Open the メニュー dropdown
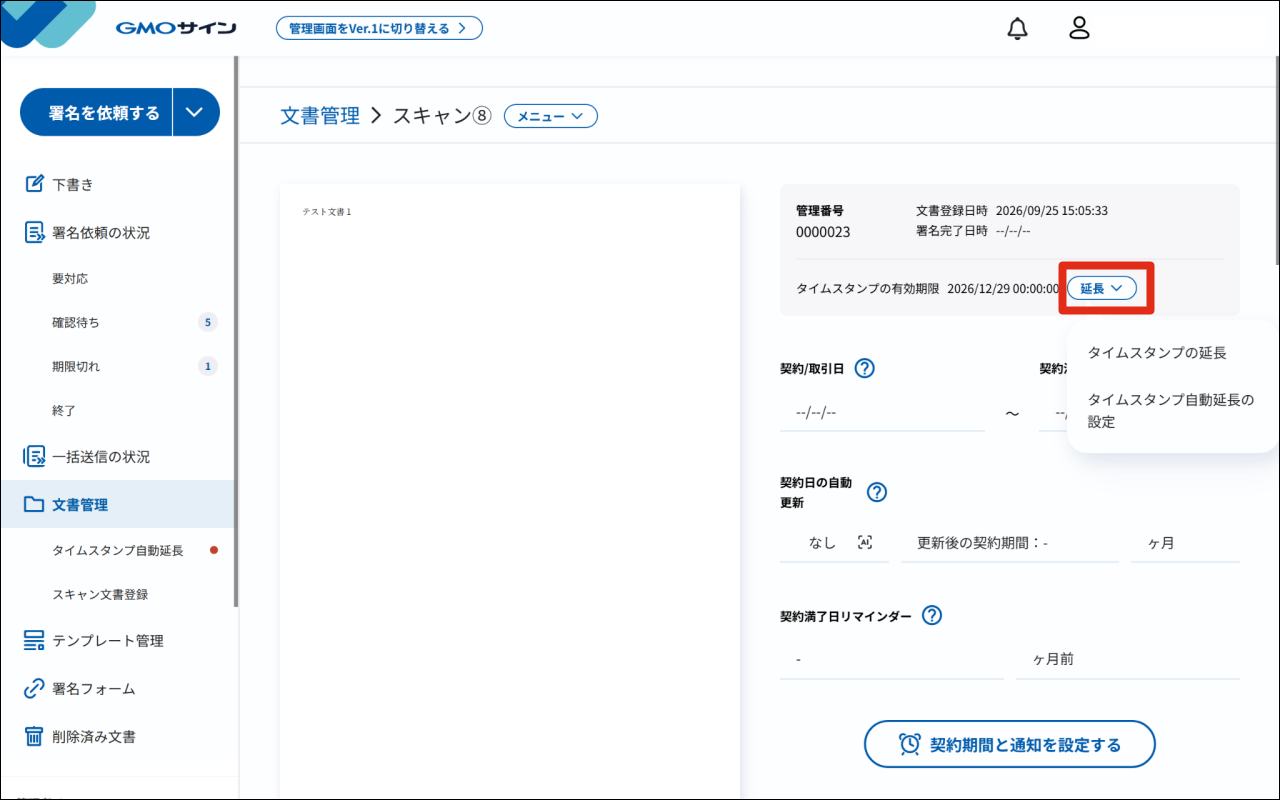 point(551,116)
